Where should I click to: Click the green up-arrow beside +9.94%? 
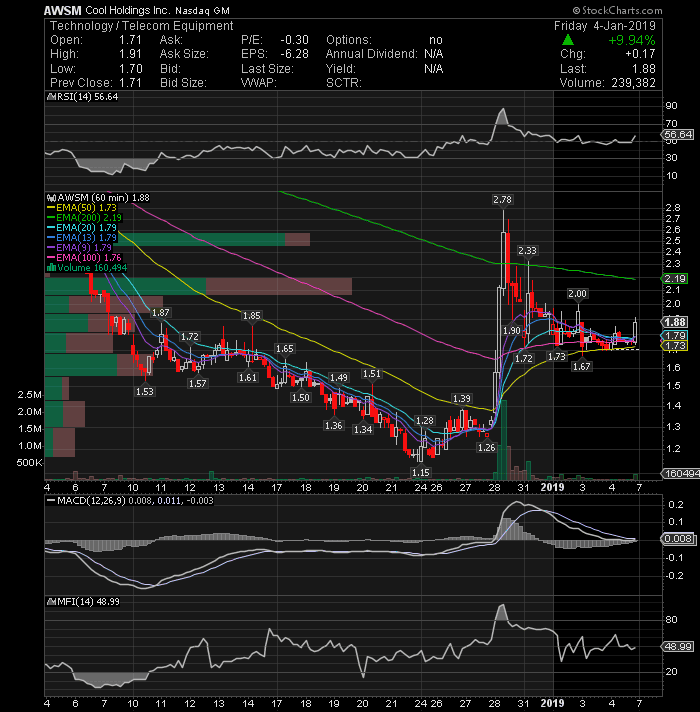[567, 40]
